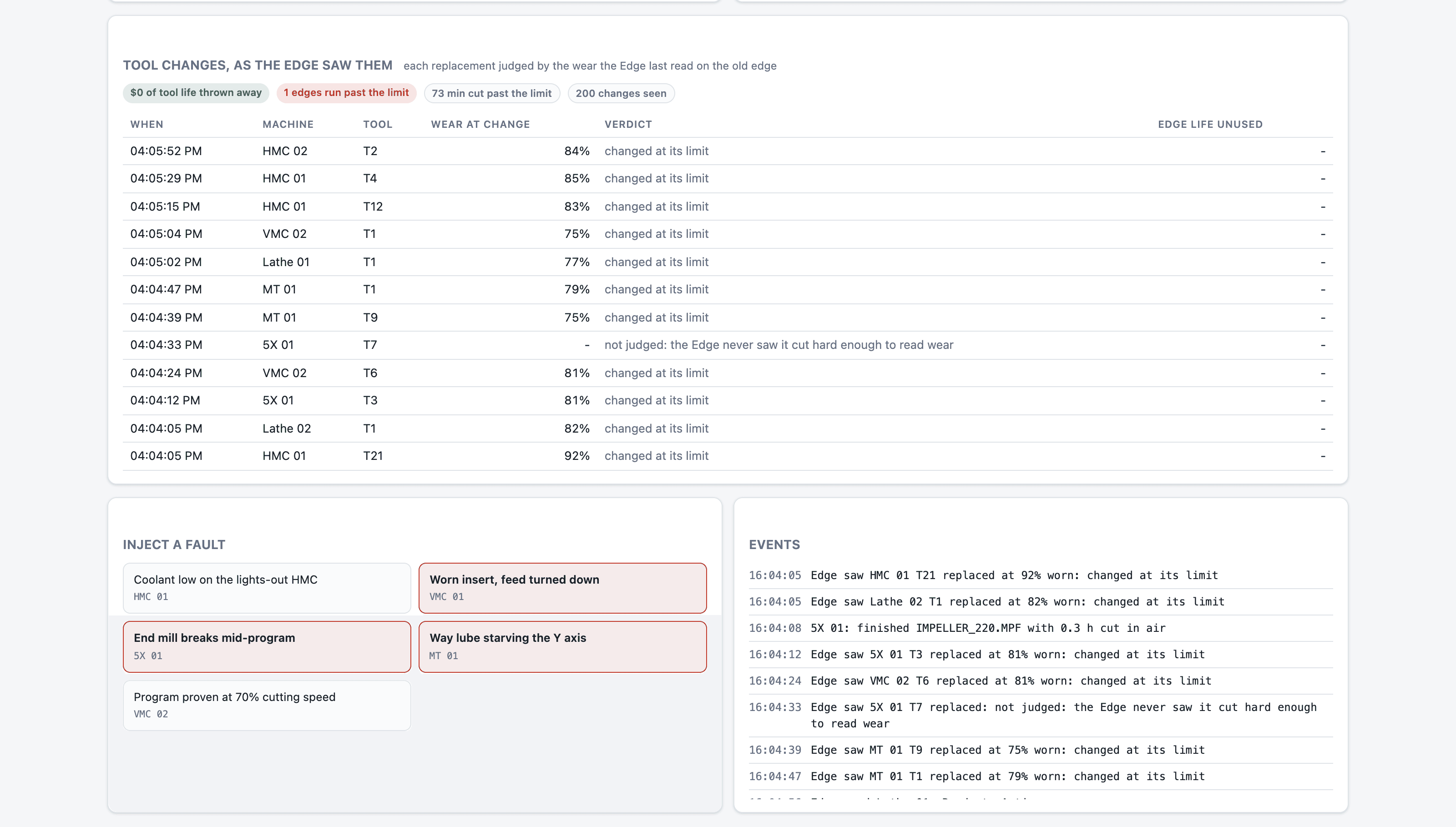Click the 92% wear value for T21

pos(576,456)
